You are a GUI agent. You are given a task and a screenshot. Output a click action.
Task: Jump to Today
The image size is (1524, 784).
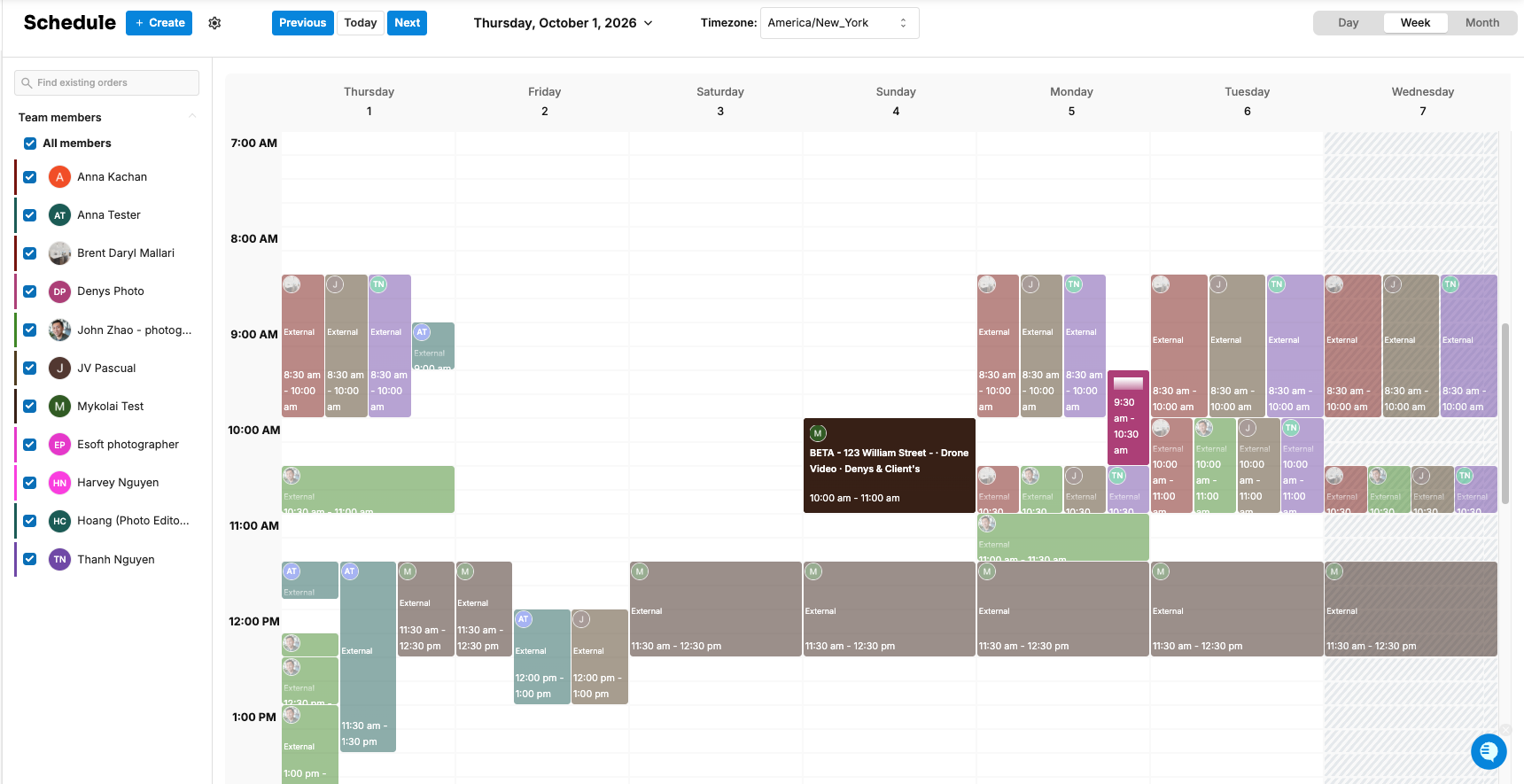point(360,23)
